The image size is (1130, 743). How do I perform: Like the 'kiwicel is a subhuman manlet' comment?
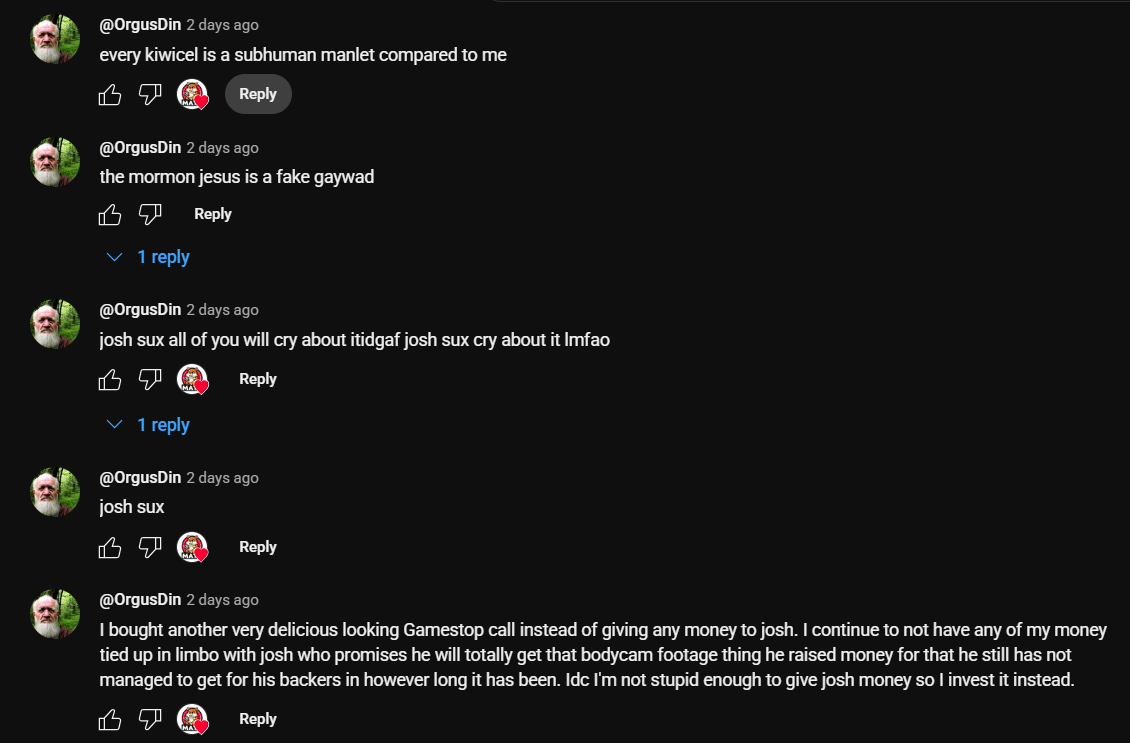click(x=110, y=94)
